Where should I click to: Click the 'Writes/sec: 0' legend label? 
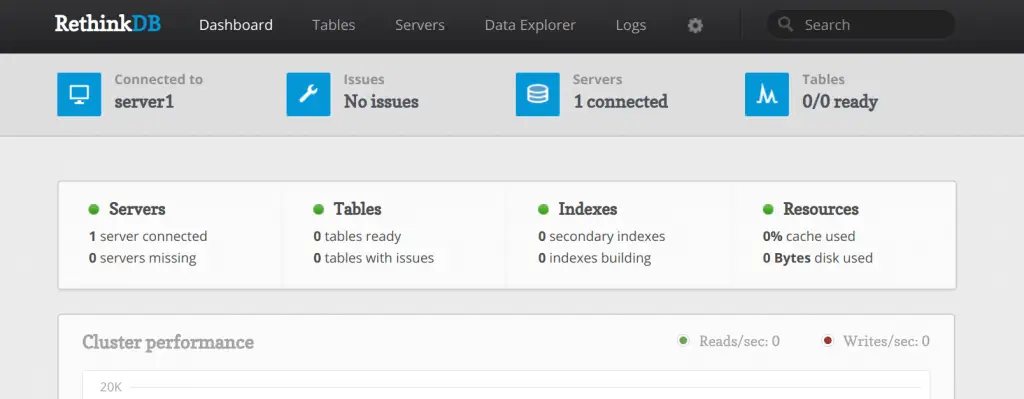coord(886,341)
